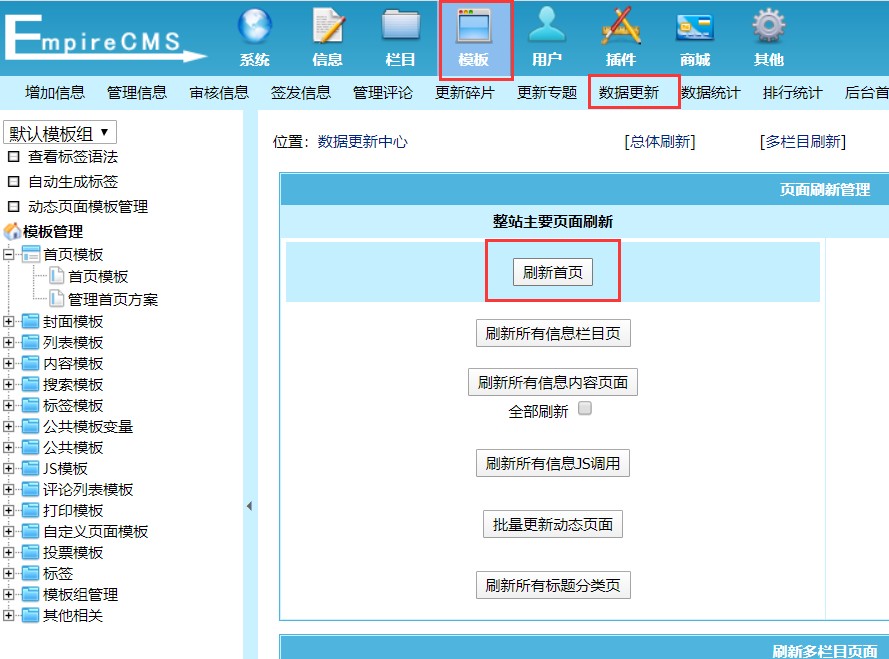
Task: Expand the 搜索模板 tree node
Action: pyautogui.click(x=9, y=385)
